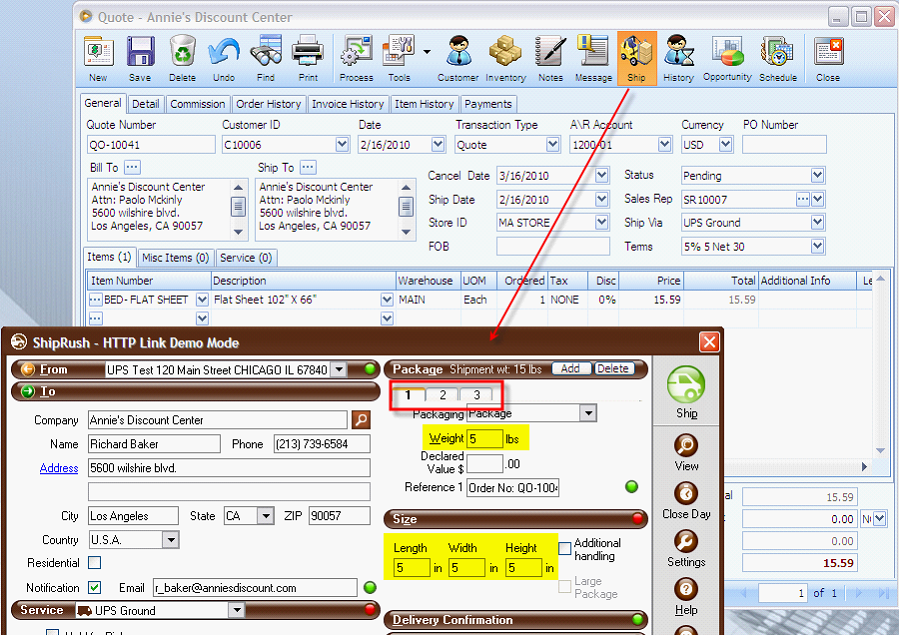Open ShipRush Help question mark icon
Image resolution: width=900 pixels, height=636 pixels.
click(686, 589)
